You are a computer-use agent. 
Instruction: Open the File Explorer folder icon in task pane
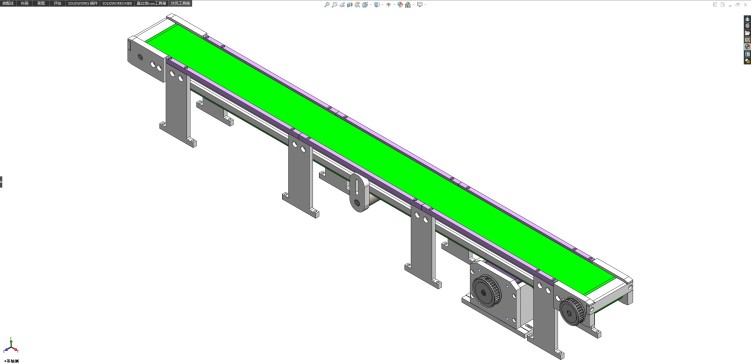coord(748,33)
